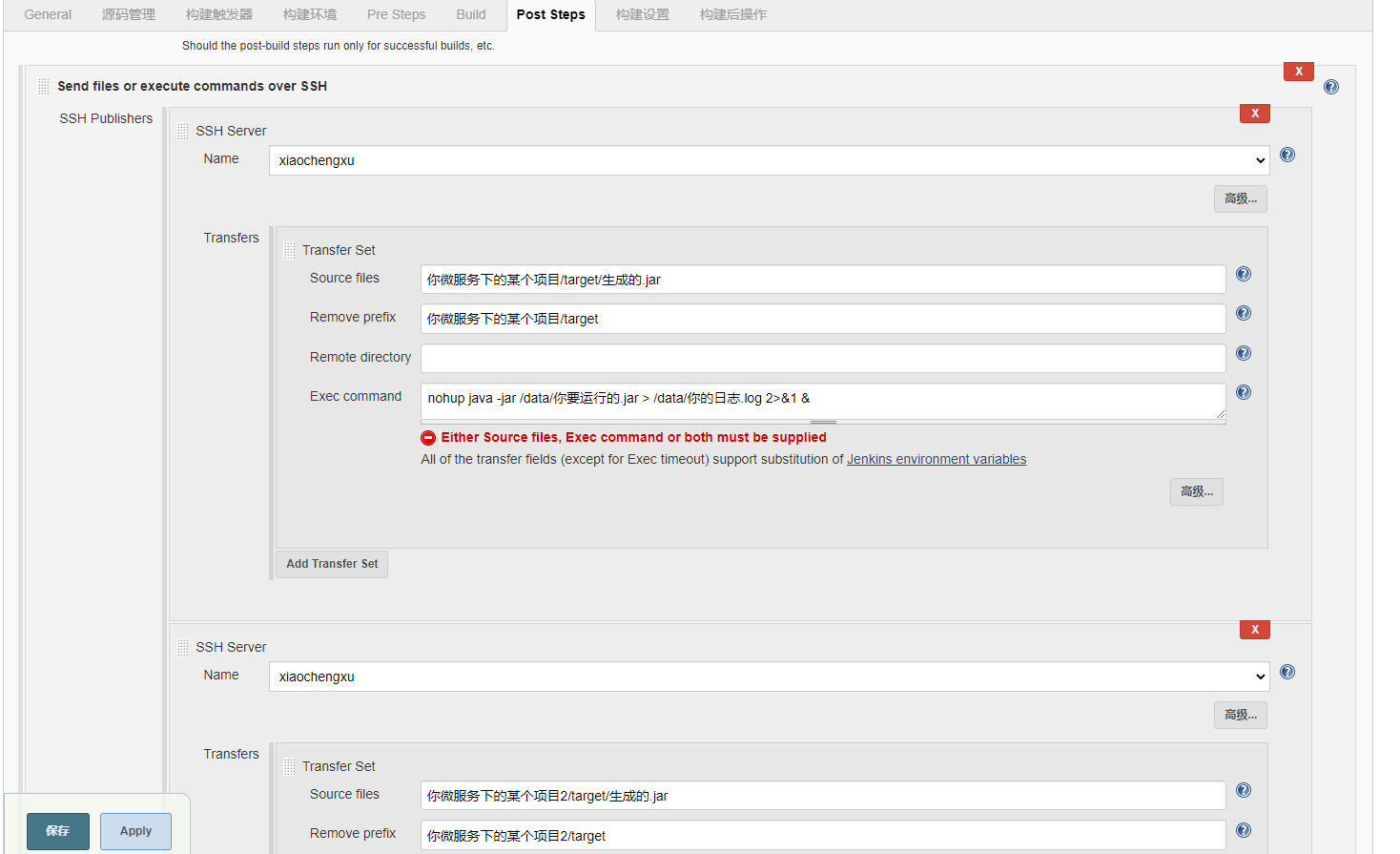
Task: Open second SSH Server Name dropdown
Action: pos(769,677)
